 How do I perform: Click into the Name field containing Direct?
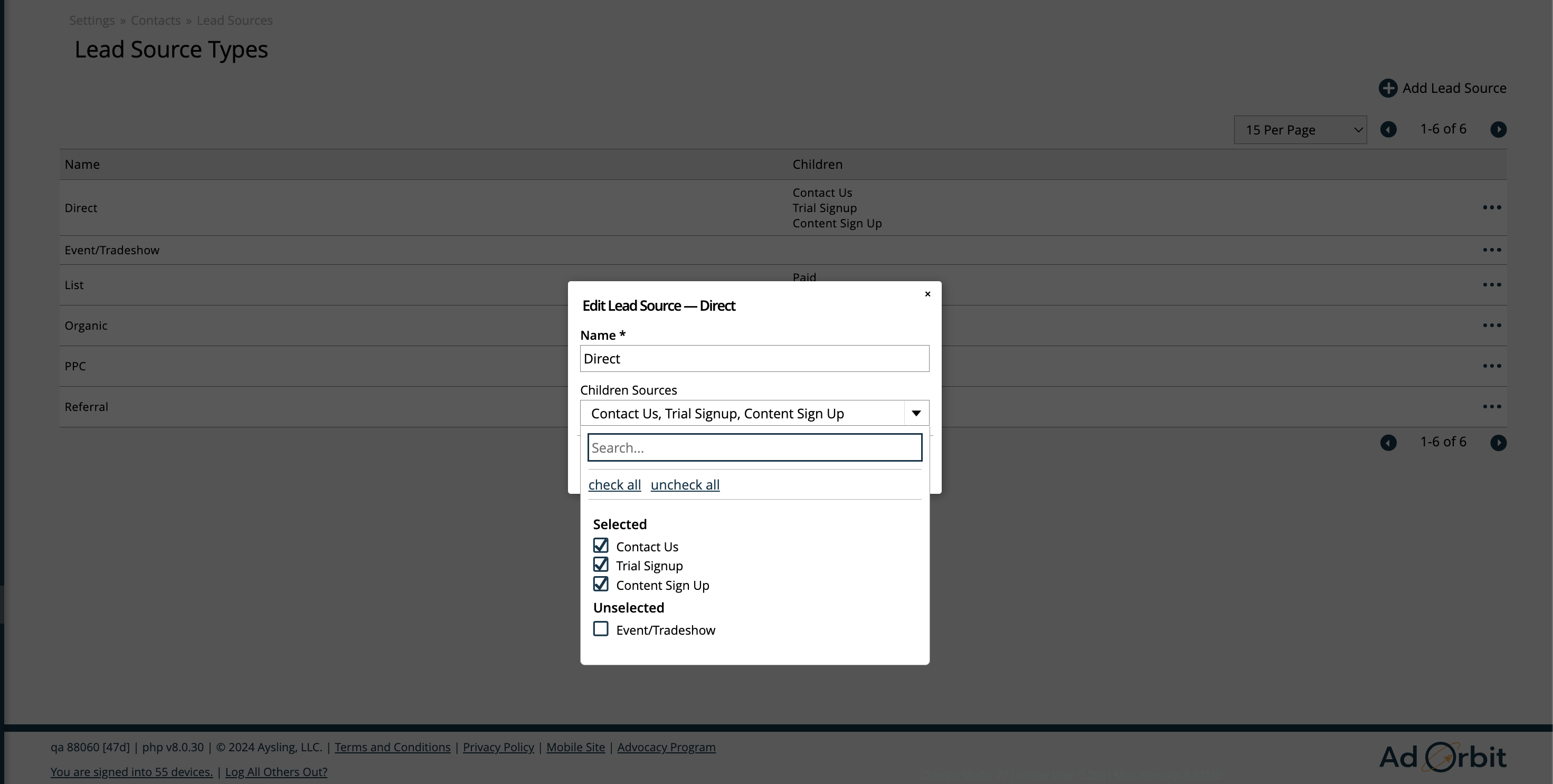754,359
